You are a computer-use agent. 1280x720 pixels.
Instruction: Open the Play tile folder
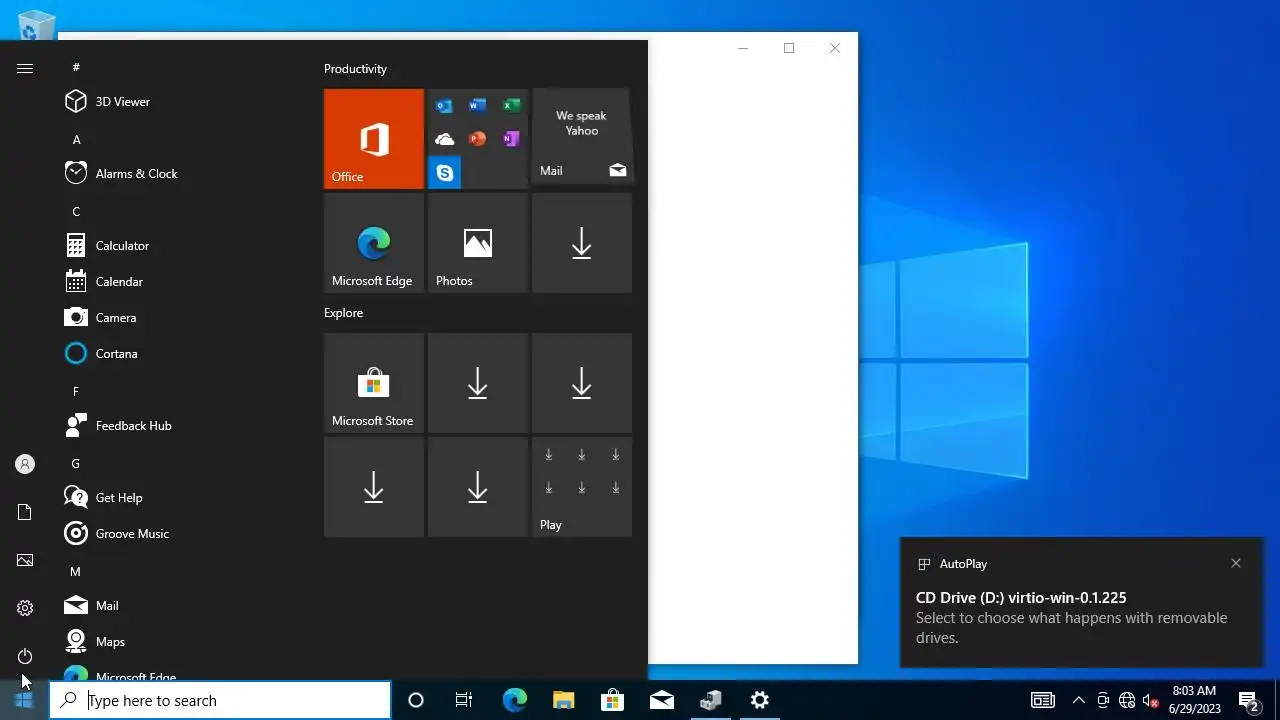582,487
